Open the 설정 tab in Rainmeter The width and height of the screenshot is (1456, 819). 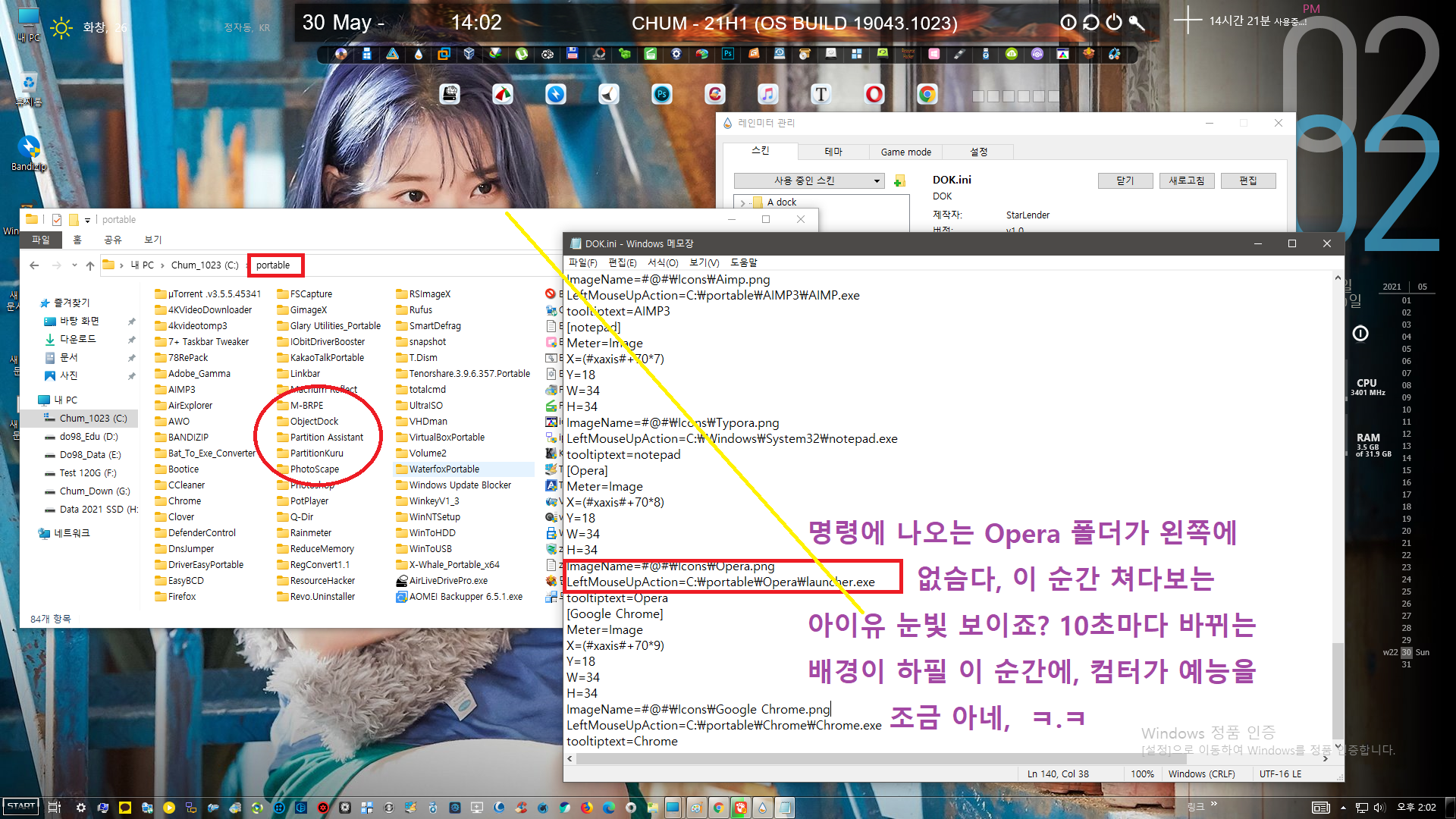tap(978, 152)
